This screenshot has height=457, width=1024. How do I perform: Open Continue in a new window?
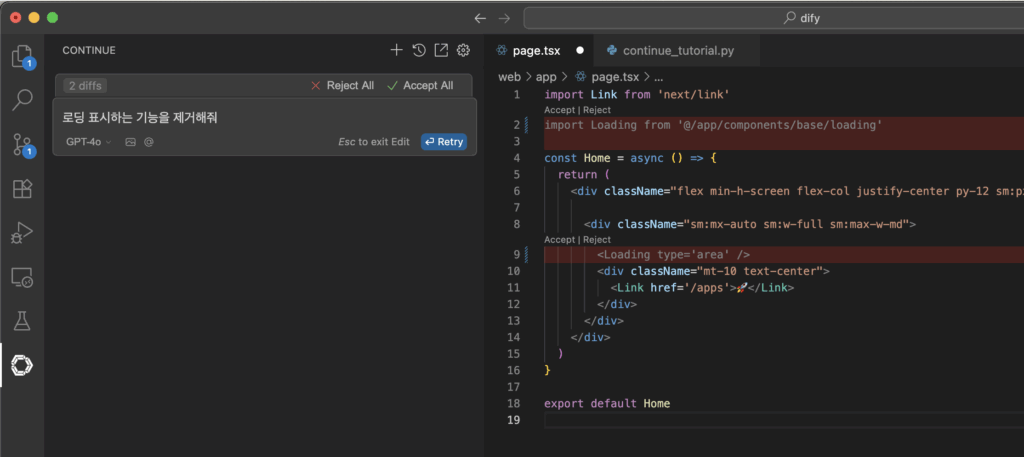441,50
